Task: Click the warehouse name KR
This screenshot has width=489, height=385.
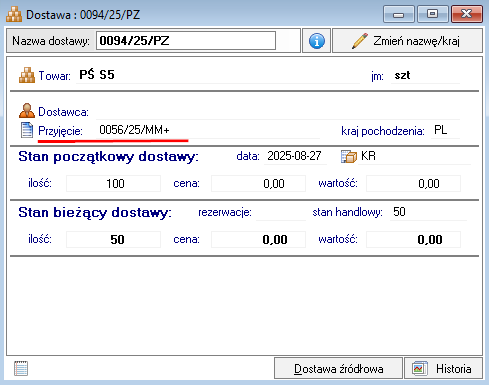Action: 368,156
